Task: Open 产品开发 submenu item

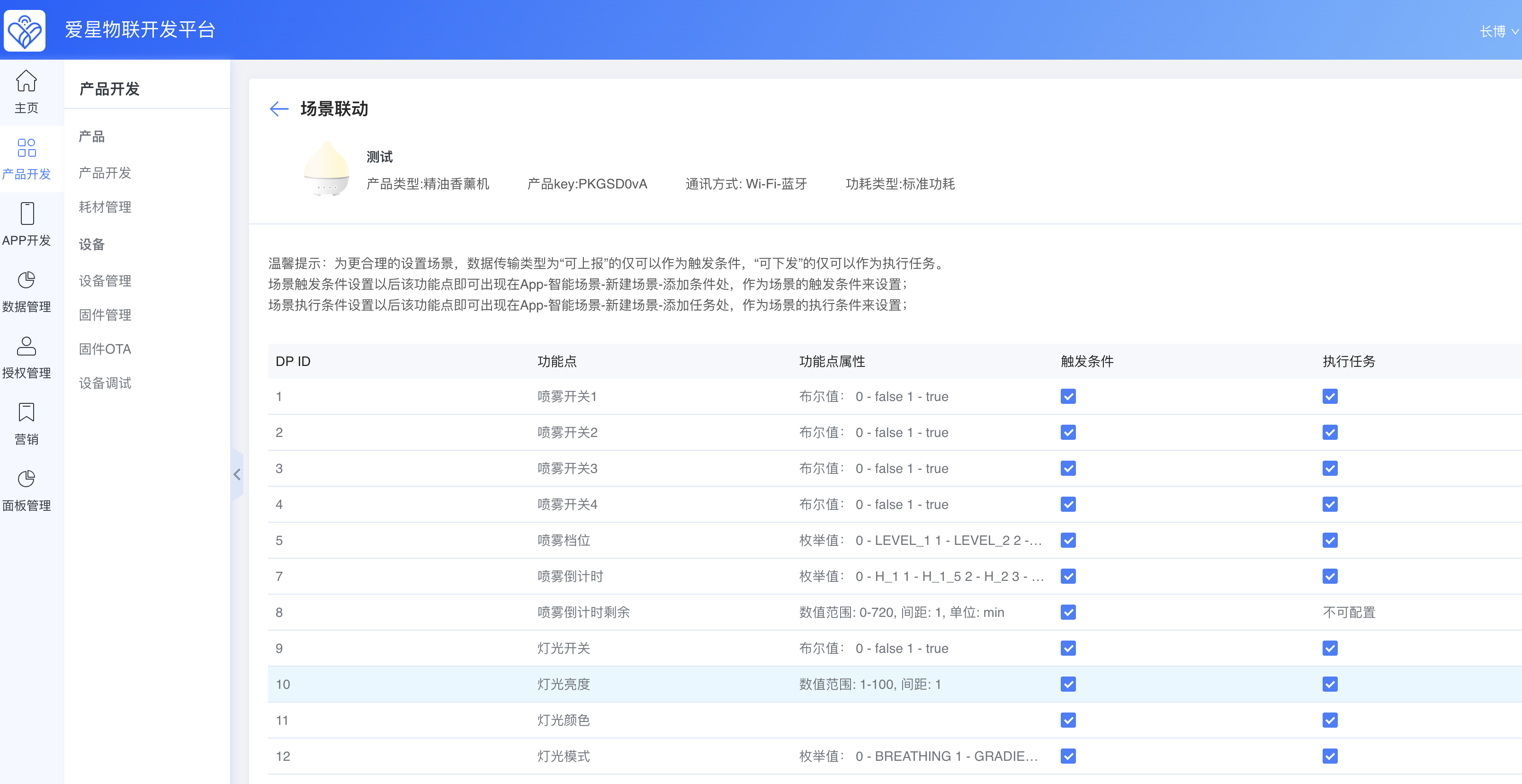Action: [x=105, y=173]
